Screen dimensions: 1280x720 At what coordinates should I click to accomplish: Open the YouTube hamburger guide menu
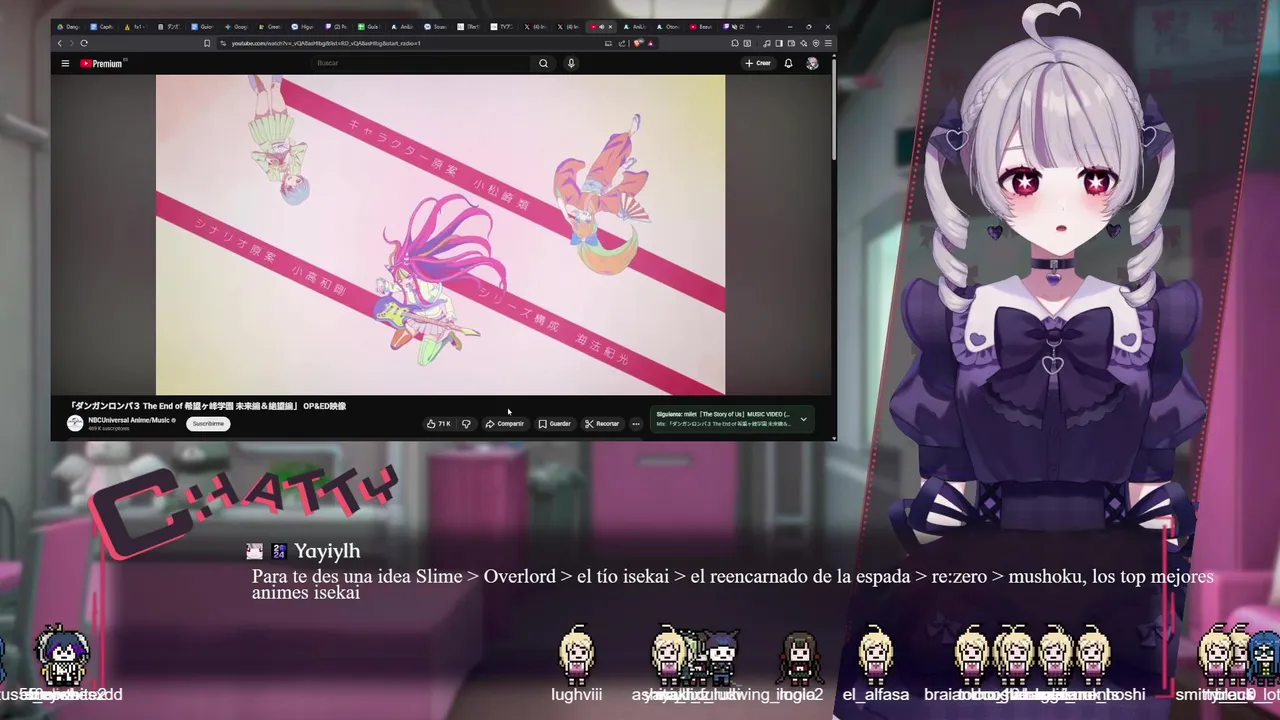(x=65, y=63)
